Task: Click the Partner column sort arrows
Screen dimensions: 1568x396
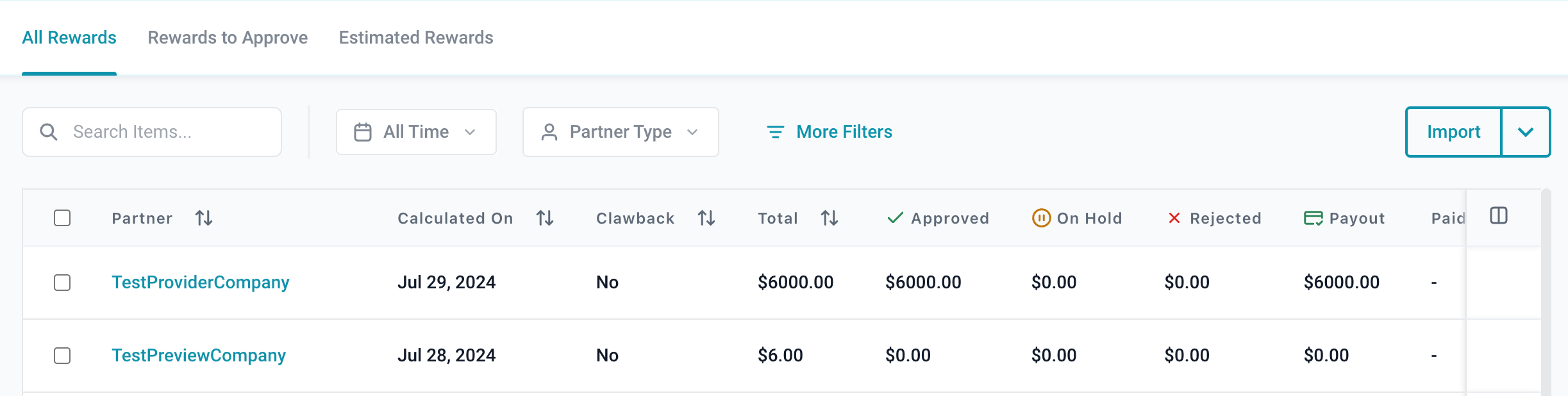Action: (x=204, y=219)
